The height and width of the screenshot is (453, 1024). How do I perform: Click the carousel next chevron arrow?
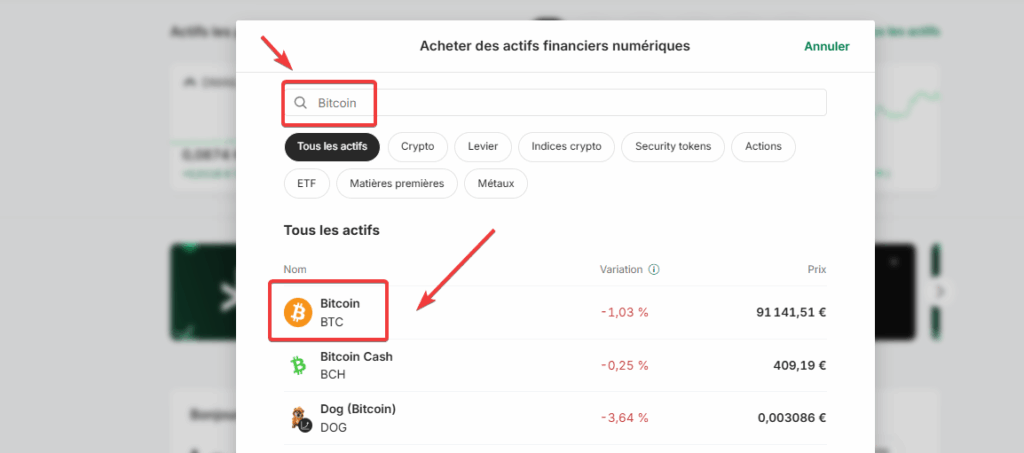(x=940, y=291)
